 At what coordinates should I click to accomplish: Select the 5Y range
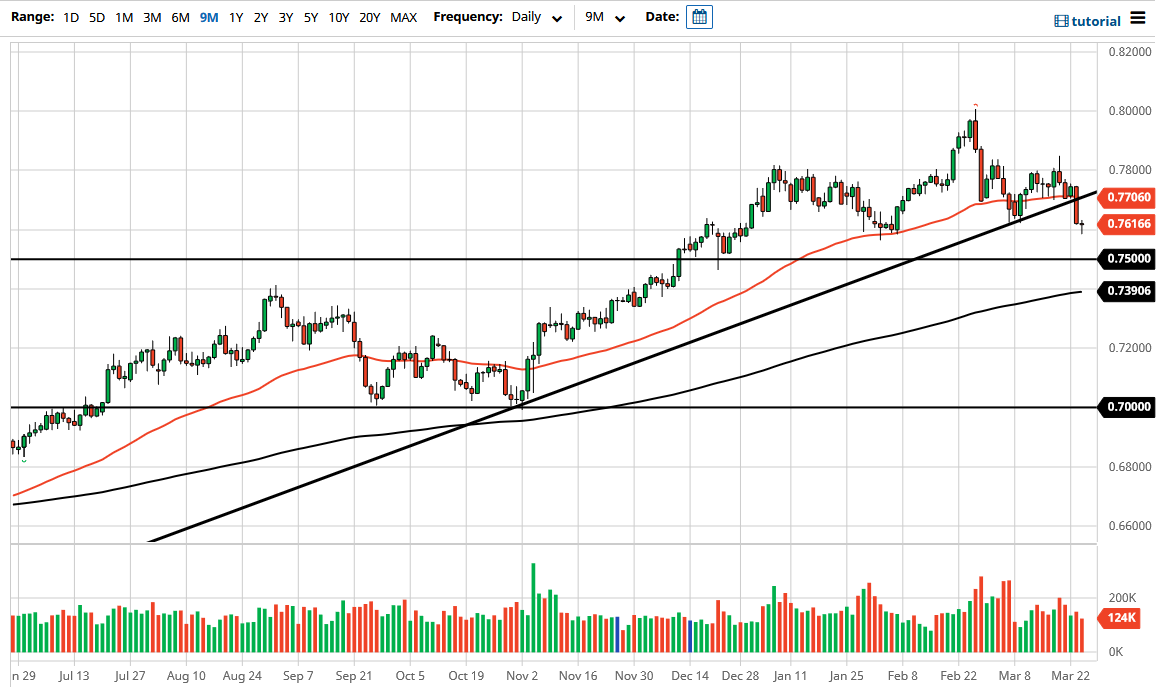click(310, 17)
